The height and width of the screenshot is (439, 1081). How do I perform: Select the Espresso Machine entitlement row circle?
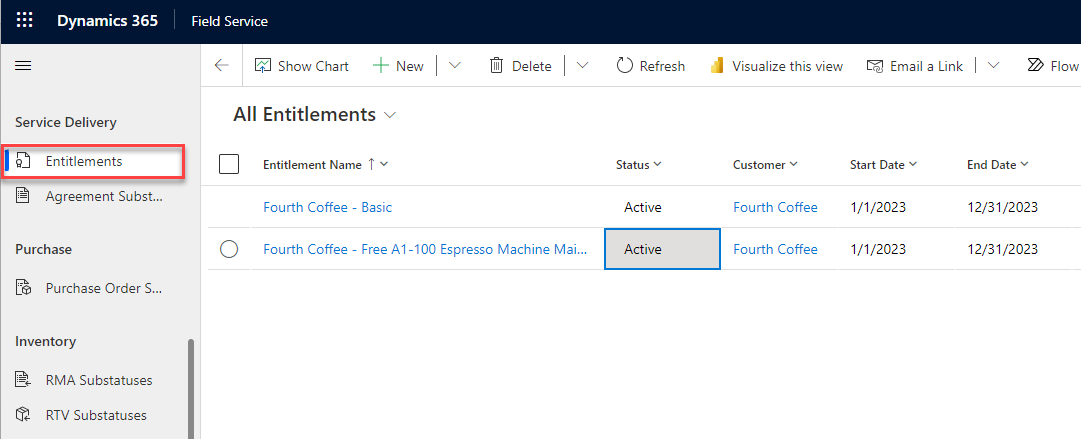click(229, 249)
